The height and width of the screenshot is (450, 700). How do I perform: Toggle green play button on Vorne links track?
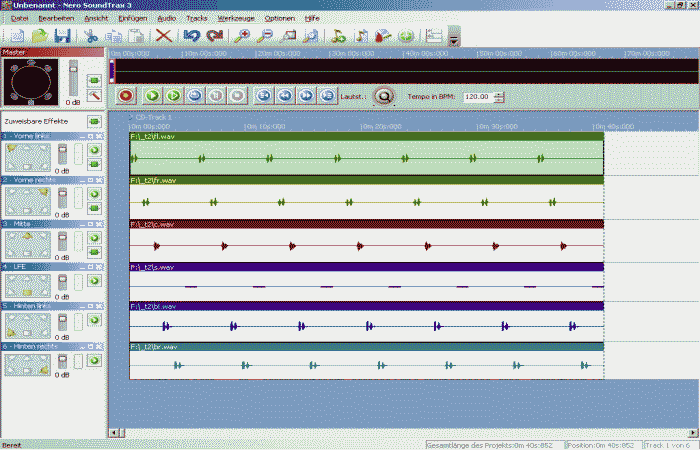(94, 150)
